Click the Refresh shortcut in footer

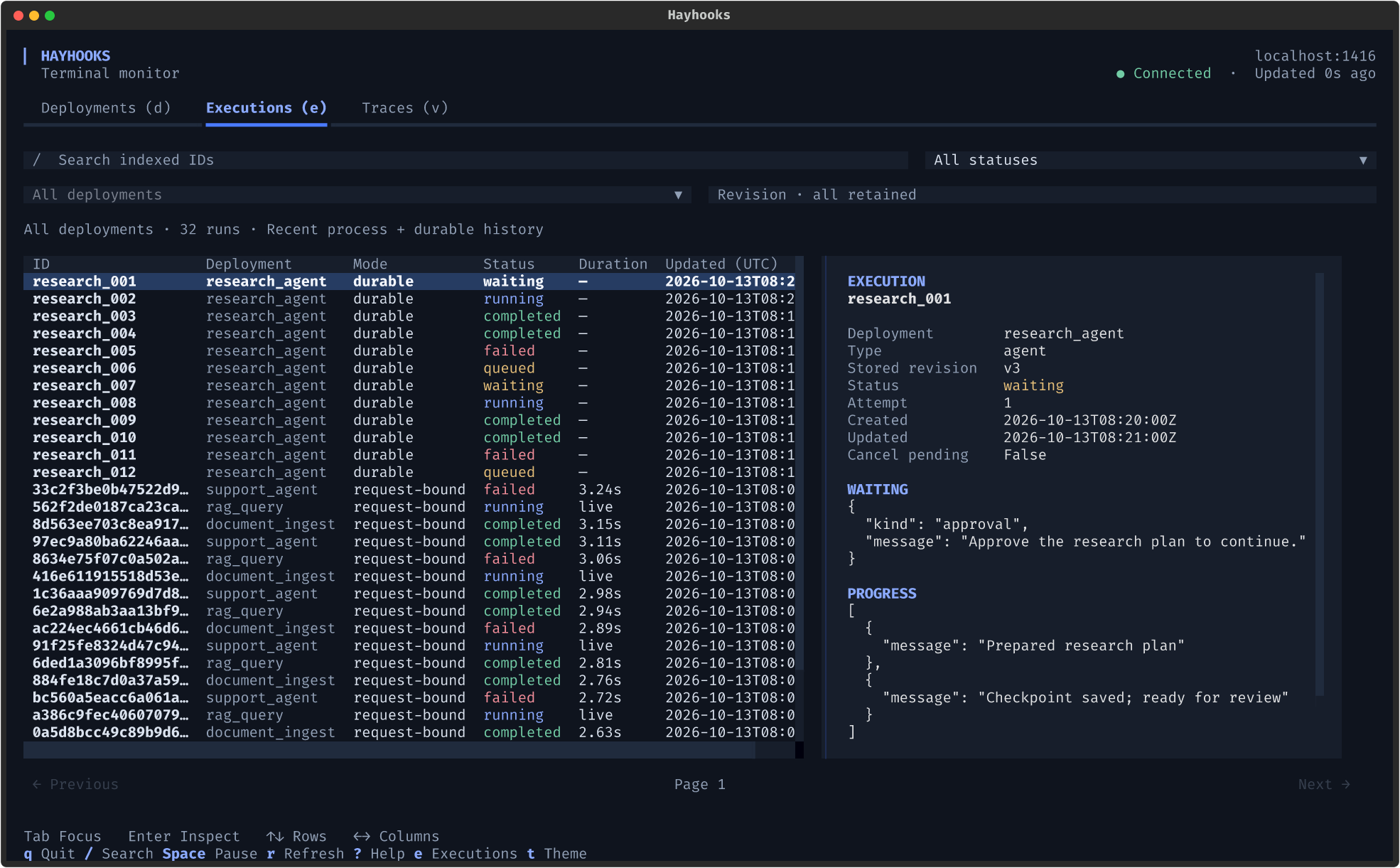pos(305,854)
